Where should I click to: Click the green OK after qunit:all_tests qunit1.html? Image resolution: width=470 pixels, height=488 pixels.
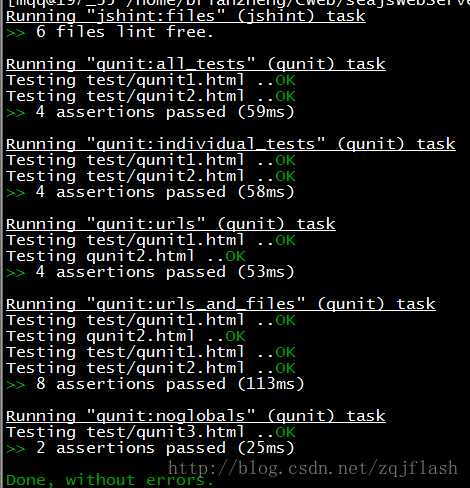click(286, 80)
